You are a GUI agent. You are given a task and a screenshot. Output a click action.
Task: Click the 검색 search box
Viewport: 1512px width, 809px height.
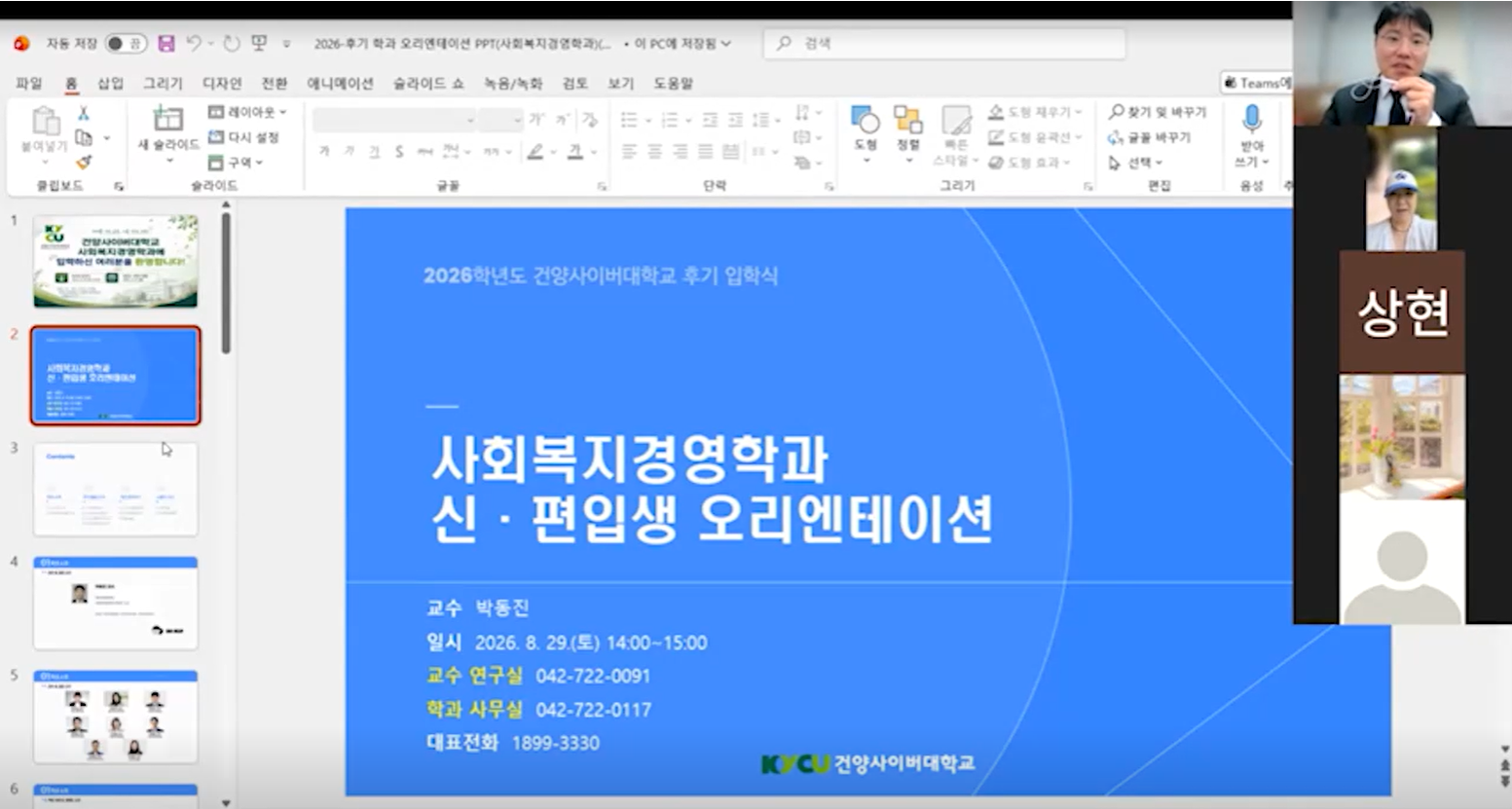point(944,44)
